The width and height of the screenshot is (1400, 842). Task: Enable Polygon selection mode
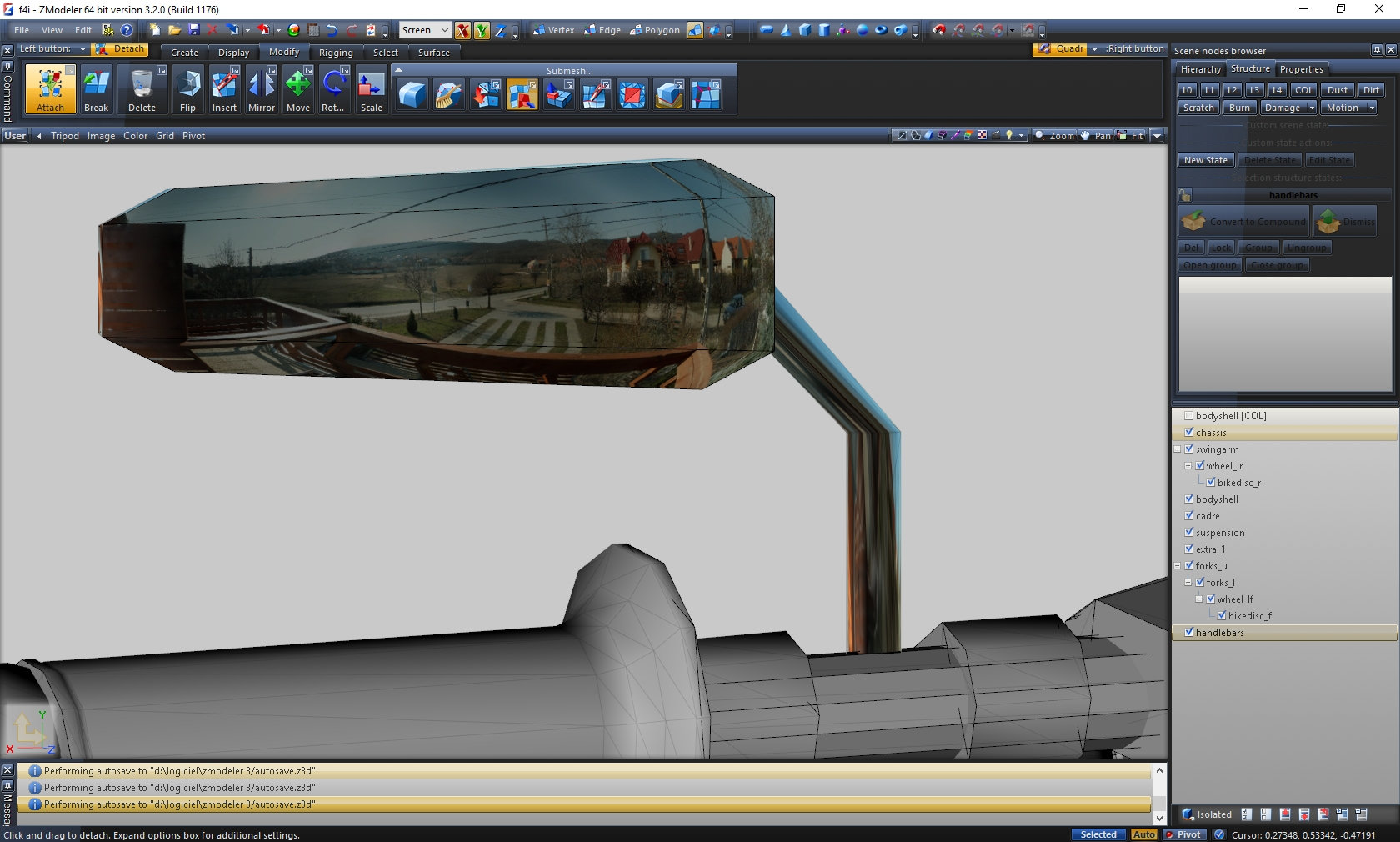point(655,30)
